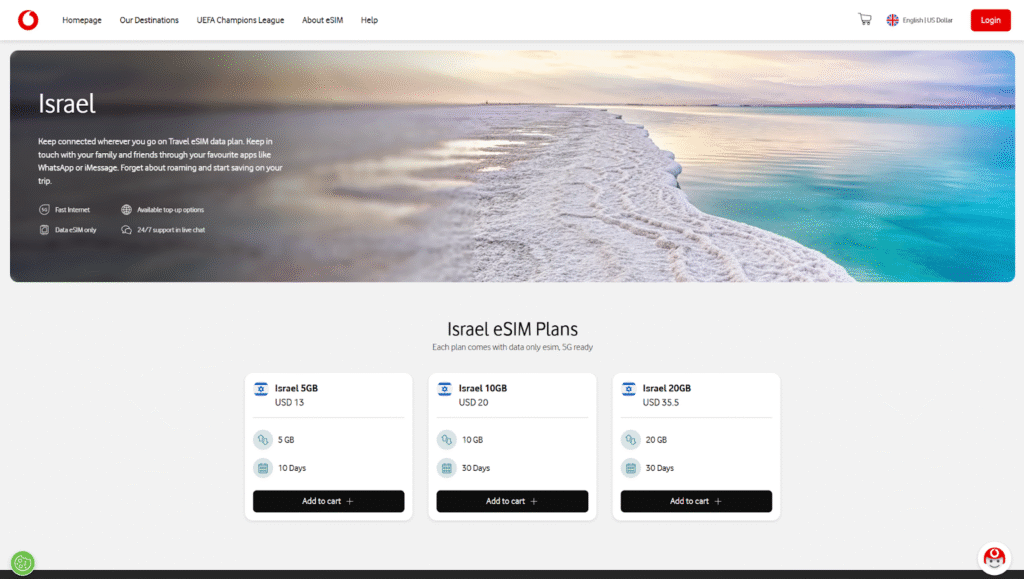Open the live chat widget in bottom-right corner
Screen dimensions: 1024x579
(994, 557)
